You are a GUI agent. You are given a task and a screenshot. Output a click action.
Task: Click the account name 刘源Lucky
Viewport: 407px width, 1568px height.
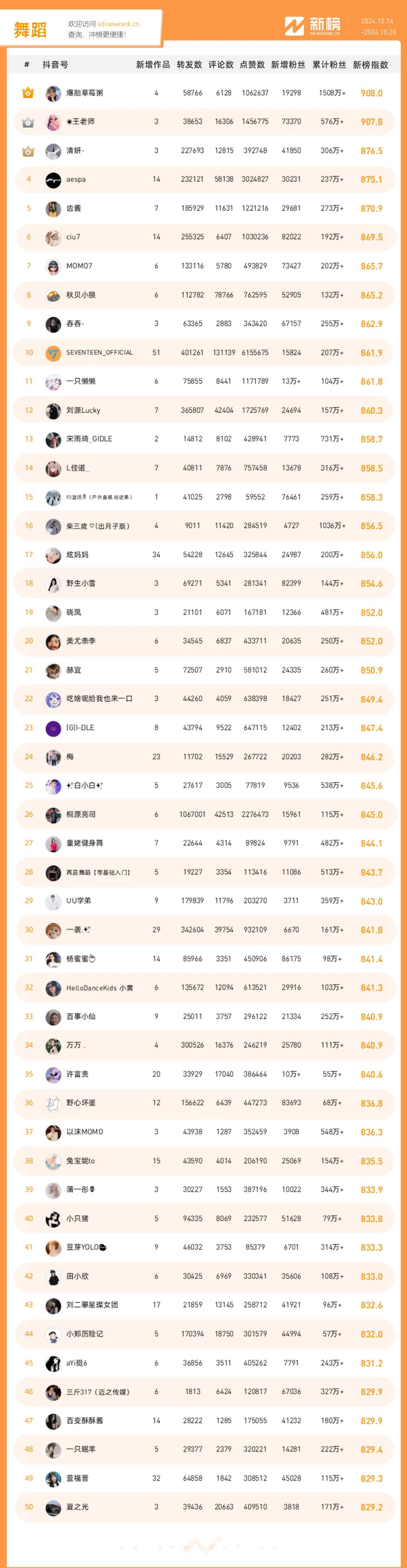click(83, 410)
